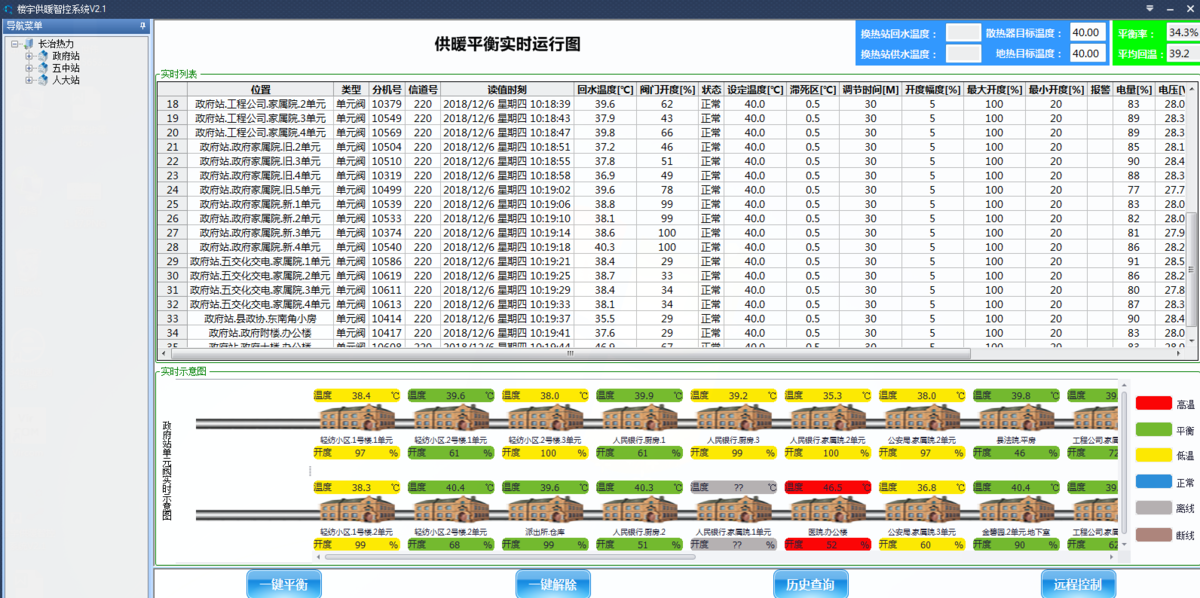1200x598 pixels.
Task: Collapse the 长治热力 root node
Action: tap(15, 44)
